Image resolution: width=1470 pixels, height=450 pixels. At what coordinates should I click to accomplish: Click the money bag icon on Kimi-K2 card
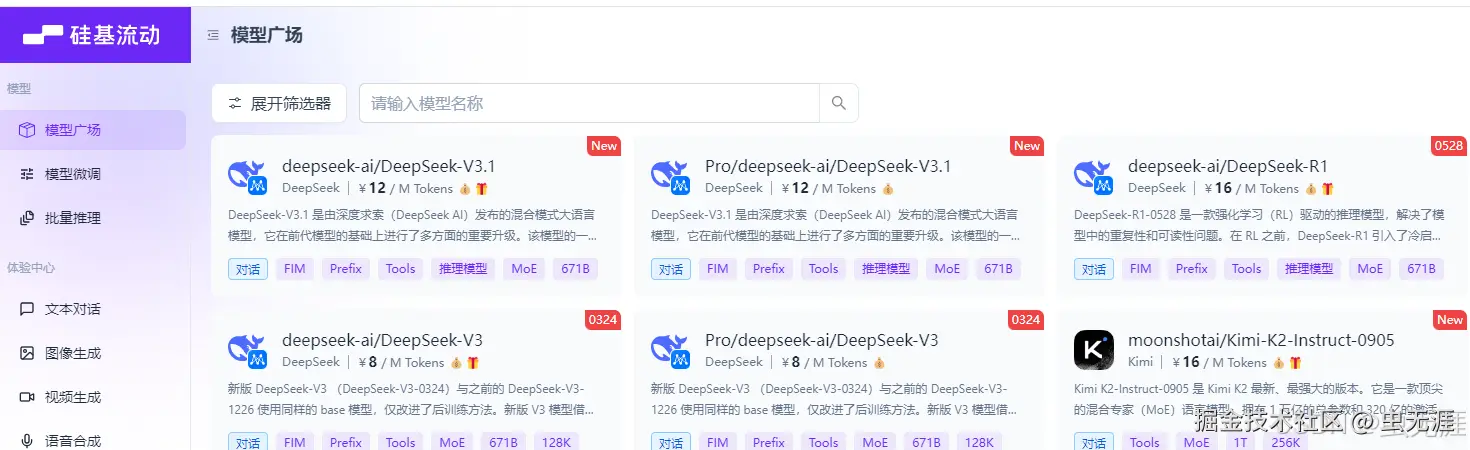(x=1279, y=362)
